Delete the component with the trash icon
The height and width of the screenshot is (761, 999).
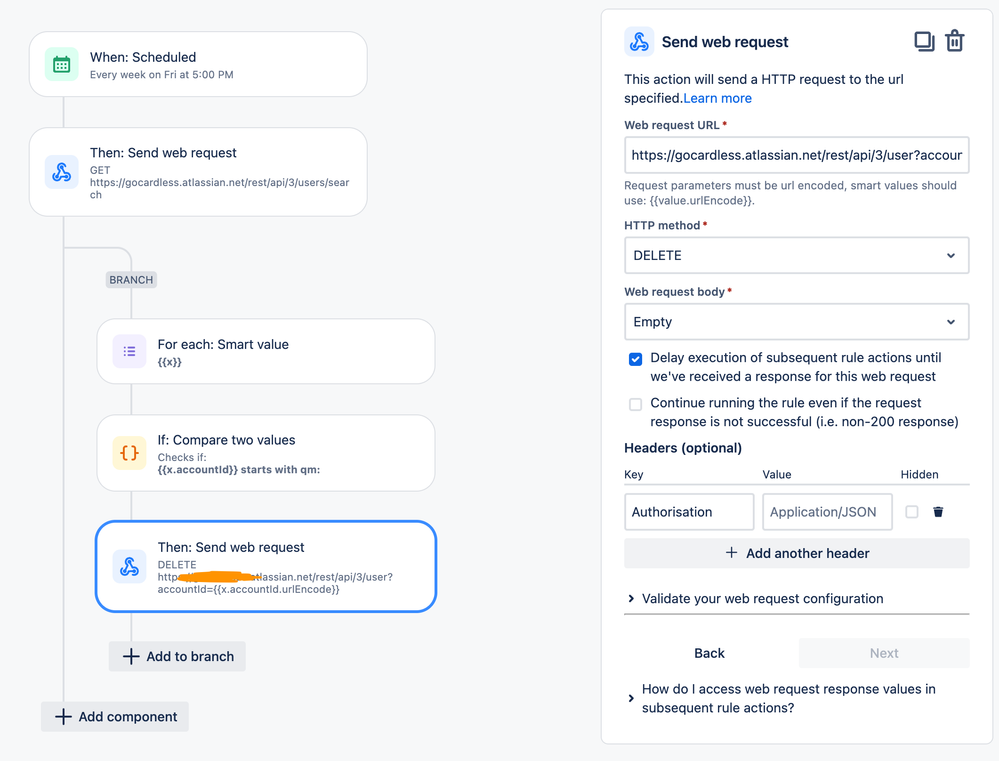click(x=954, y=41)
